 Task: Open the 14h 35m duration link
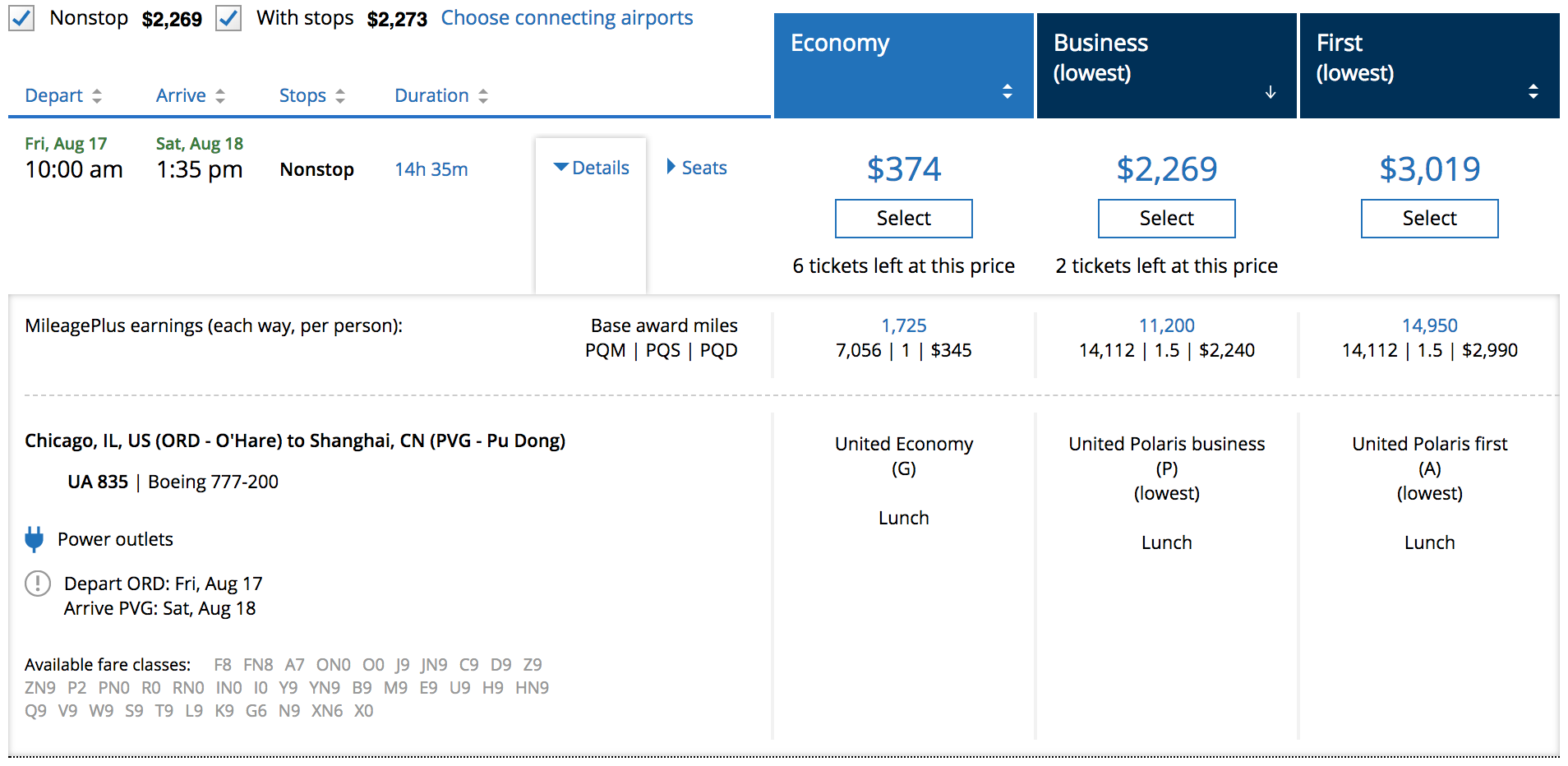431,169
